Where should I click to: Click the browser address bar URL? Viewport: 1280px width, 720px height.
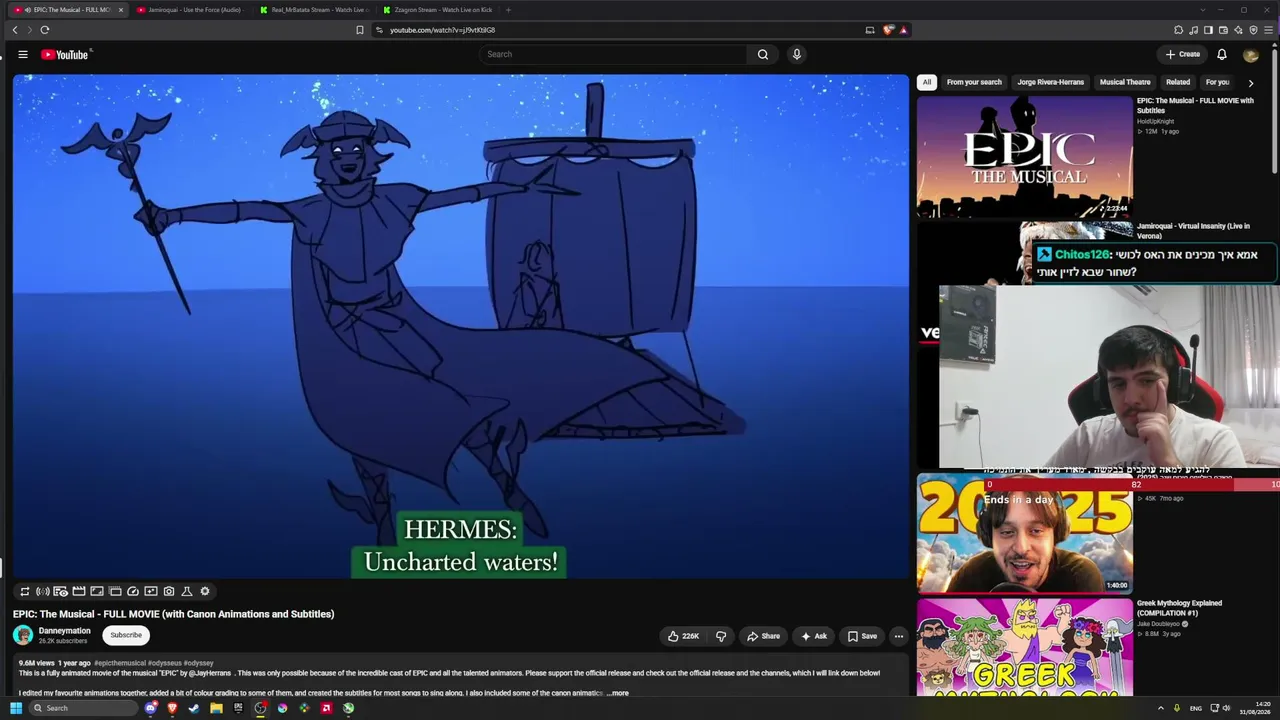442,30
